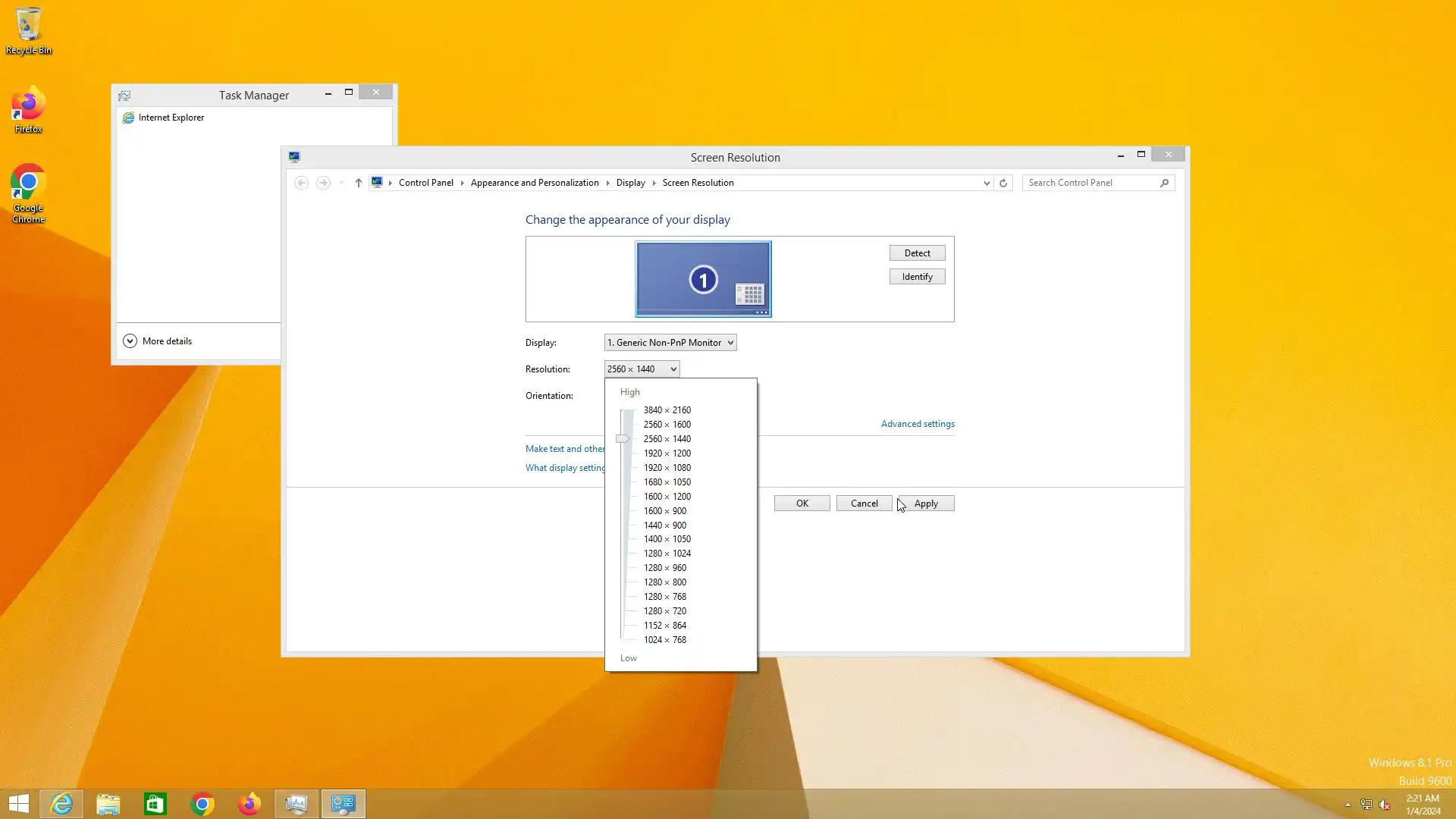
Task: Click the Start button
Action: [19, 804]
